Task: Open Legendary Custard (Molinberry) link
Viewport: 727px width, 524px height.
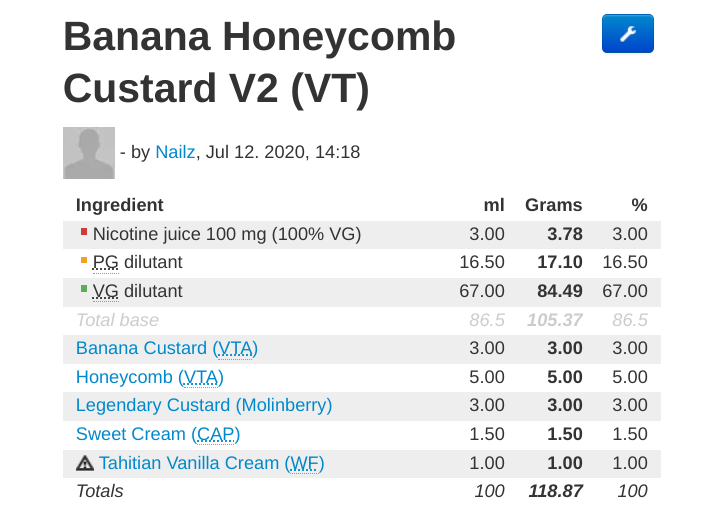Action: (204, 405)
